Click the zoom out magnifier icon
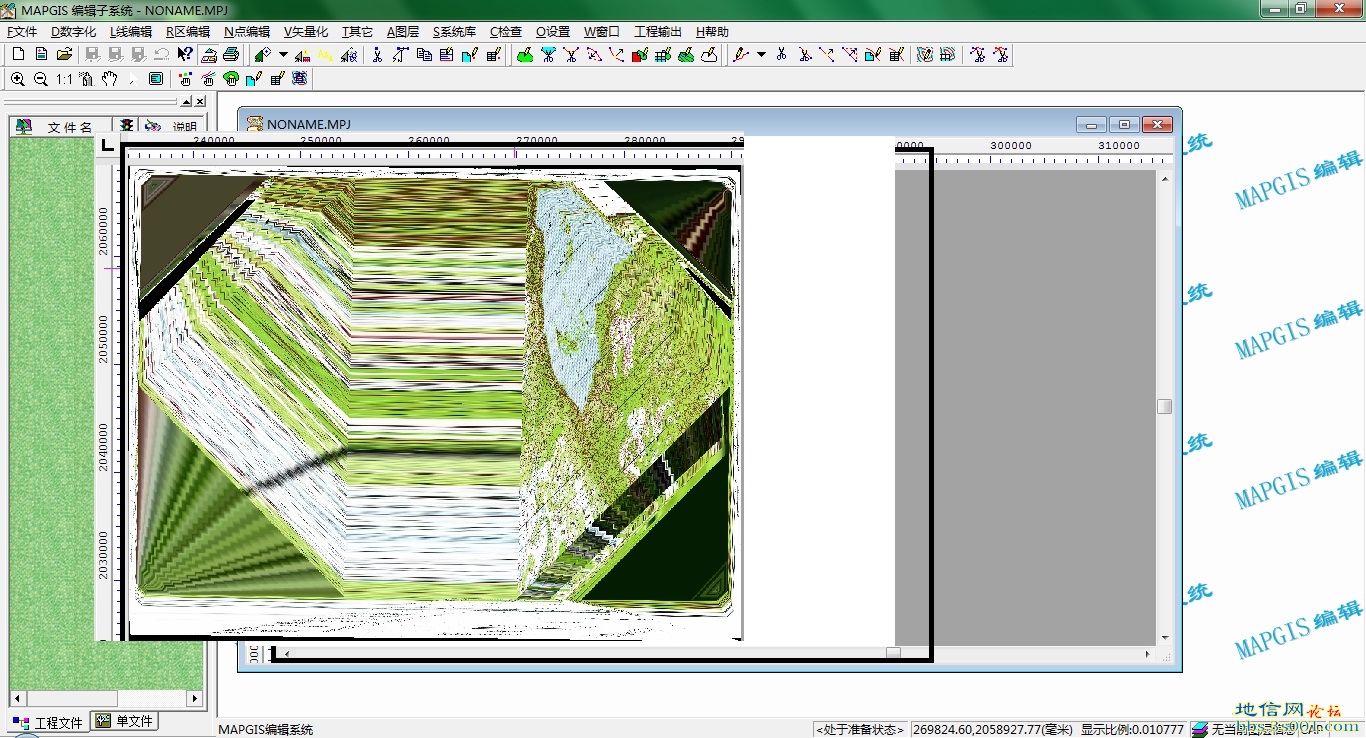 tap(41, 78)
